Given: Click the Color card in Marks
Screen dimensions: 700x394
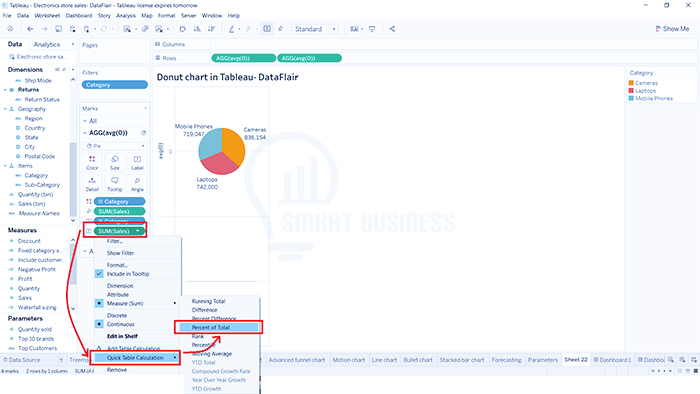Looking at the screenshot, I should [92, 163].
